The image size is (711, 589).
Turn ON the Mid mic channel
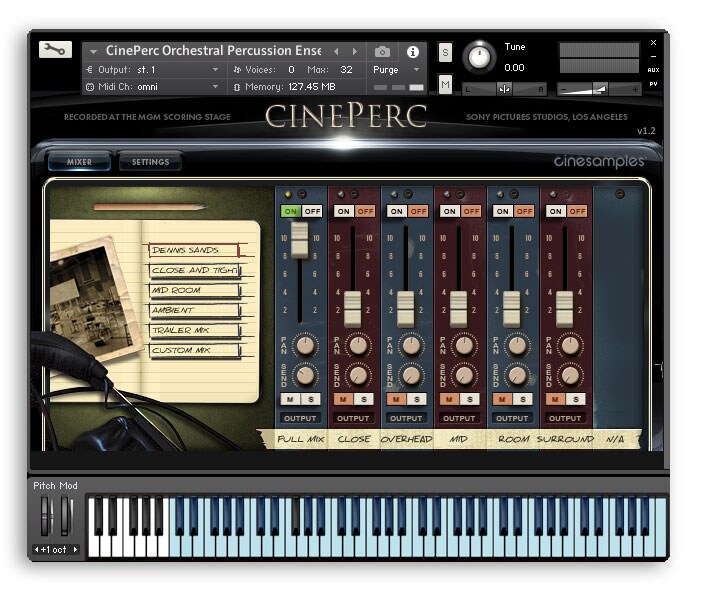click(x=450, y=211)
